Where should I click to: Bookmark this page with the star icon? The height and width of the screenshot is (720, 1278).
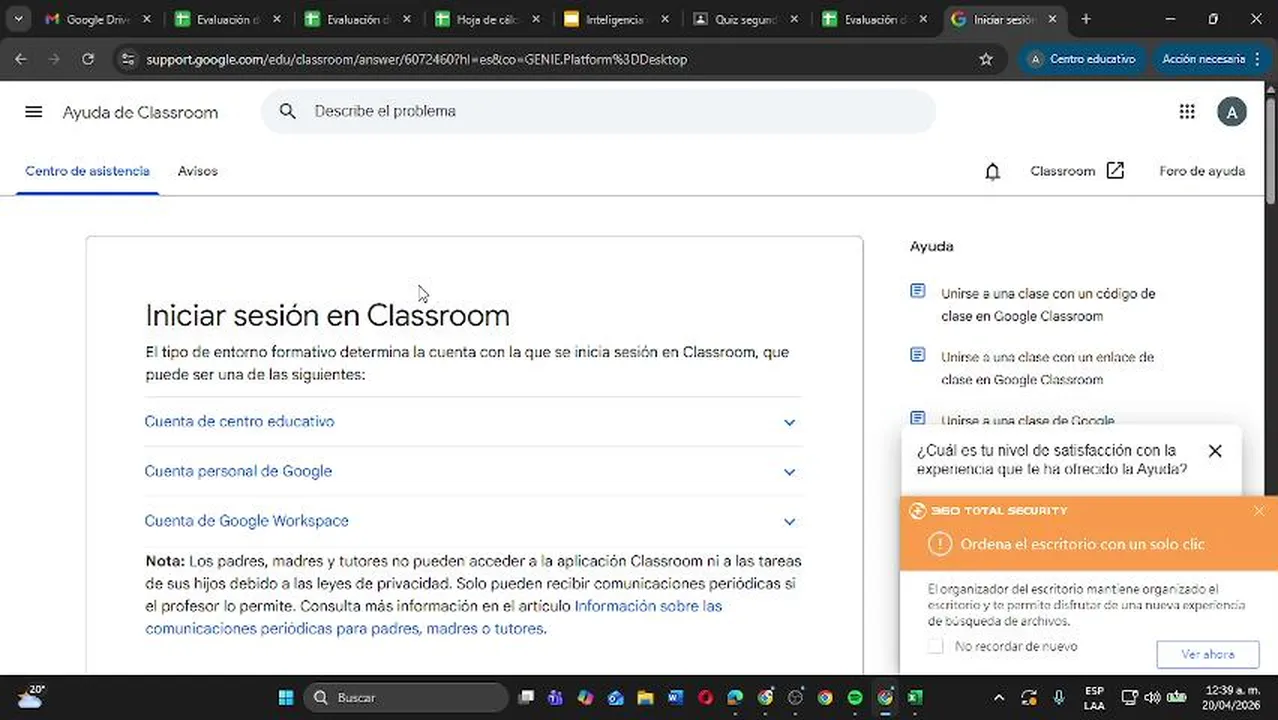pyautogui.click(x=986, y=59)
